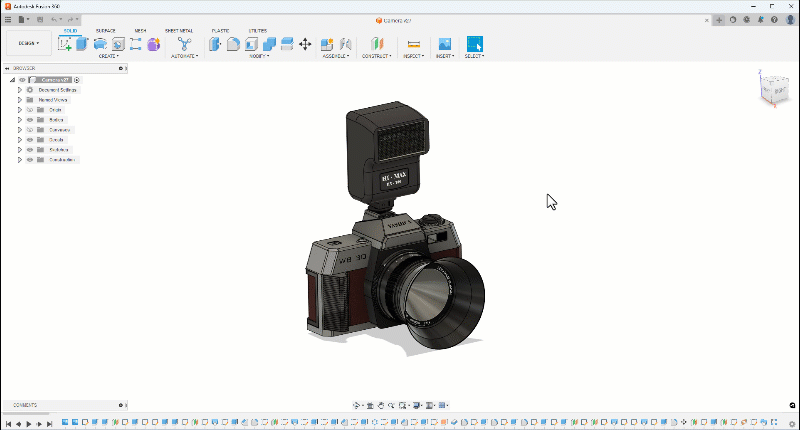800x430 pixels.
Task: Click the Comments panel header
Action: [25, 405]
